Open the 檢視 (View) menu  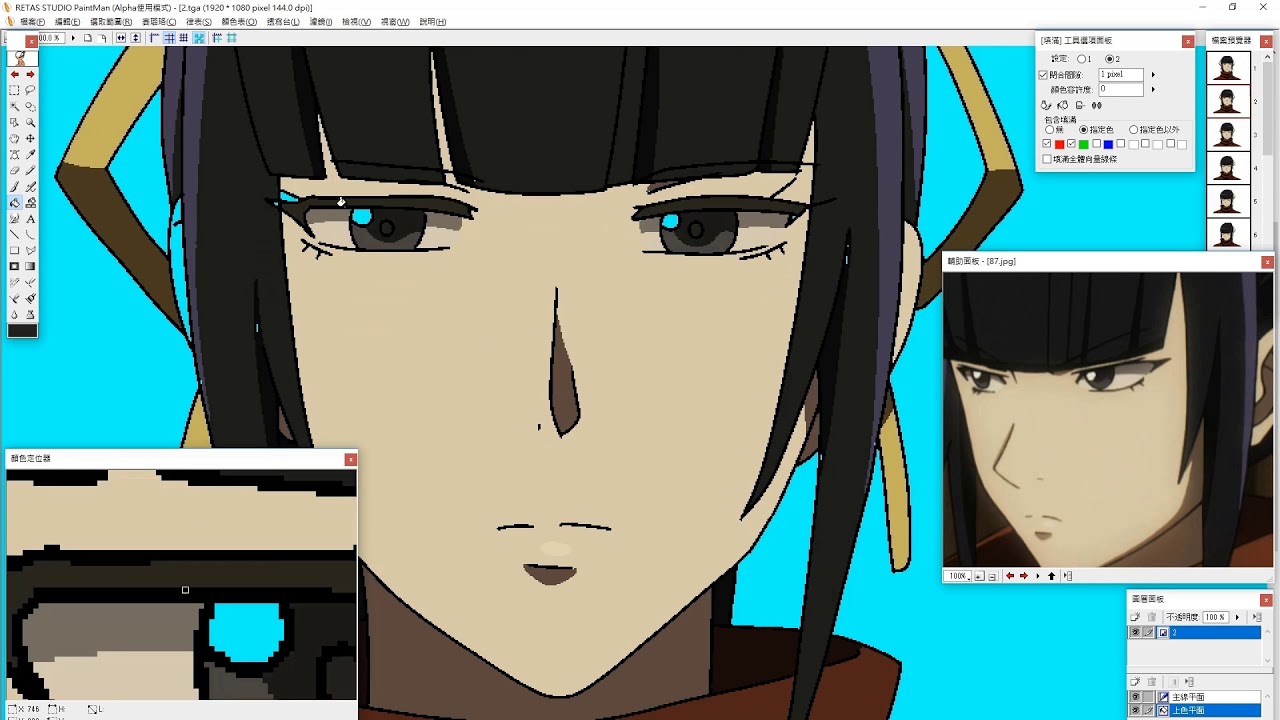(355, 22)
